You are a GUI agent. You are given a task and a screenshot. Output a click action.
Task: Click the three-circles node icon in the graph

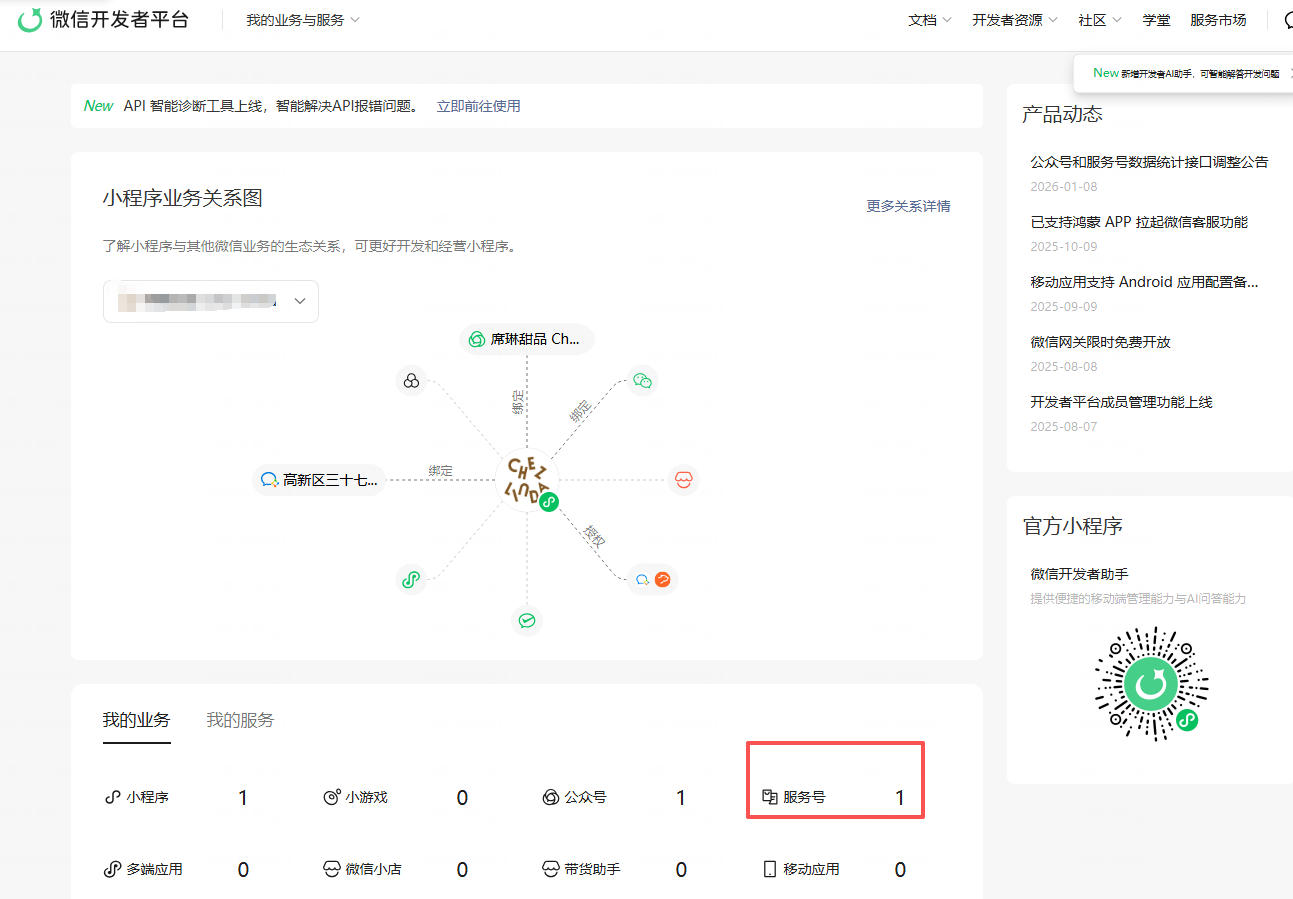(x=411, y=380)
